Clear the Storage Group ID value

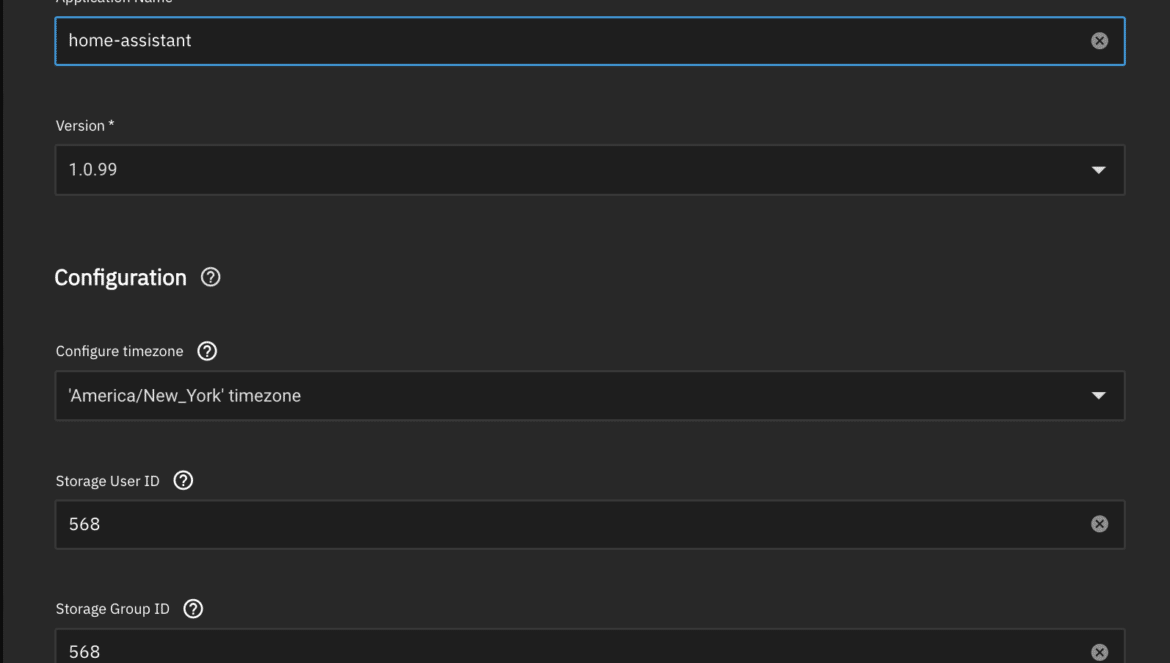1099,653
